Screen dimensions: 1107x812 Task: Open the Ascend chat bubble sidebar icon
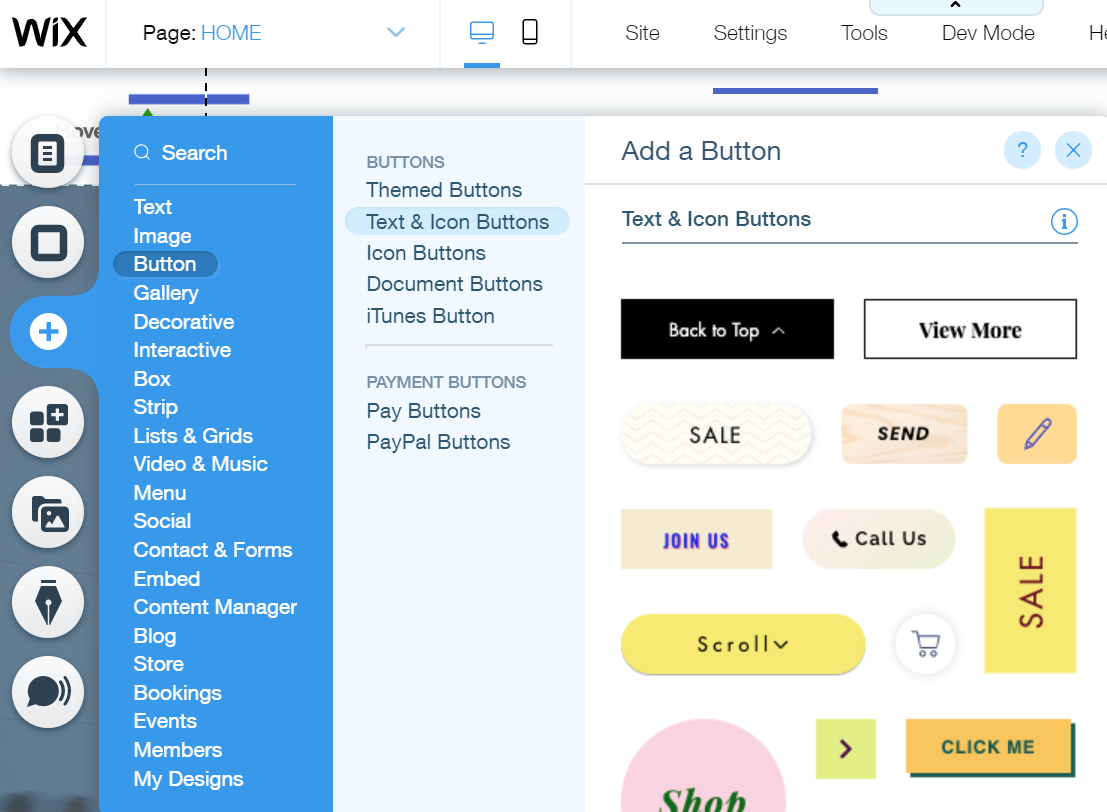click(47, 692)
